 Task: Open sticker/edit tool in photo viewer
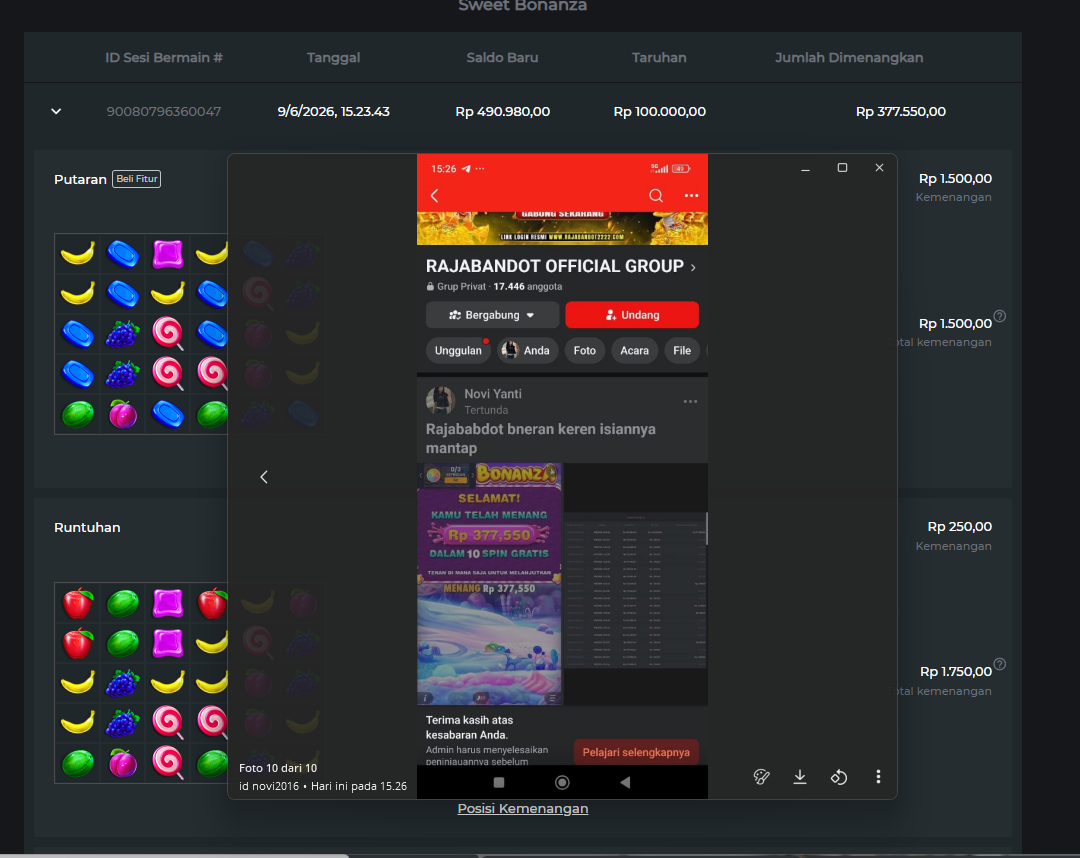point(761,777)
